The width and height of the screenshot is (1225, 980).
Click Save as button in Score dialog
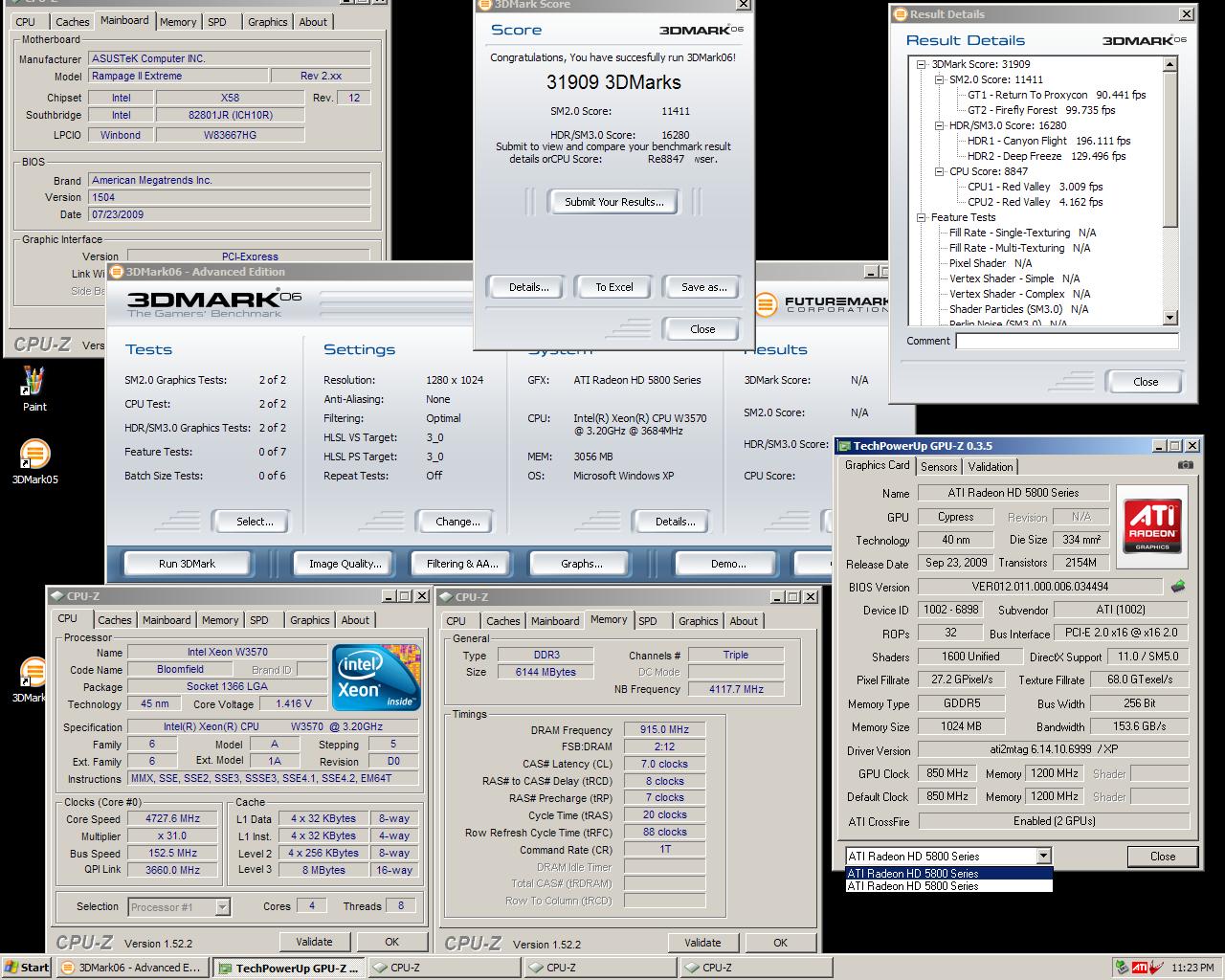703,287
